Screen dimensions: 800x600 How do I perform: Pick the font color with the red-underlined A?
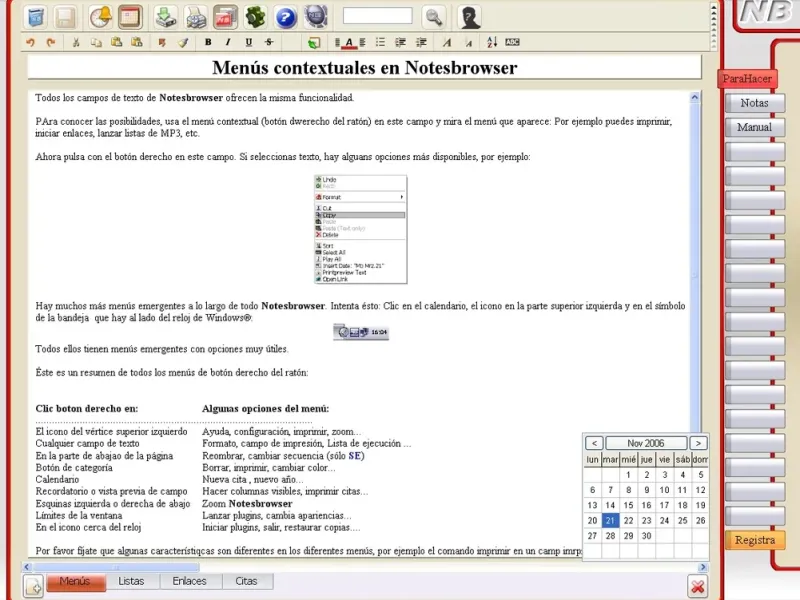349,43
